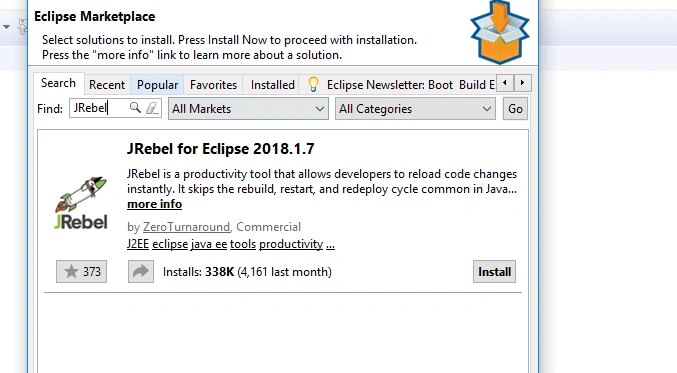Show previous tabs with left arrow
The height and width of the screenshot is (373, 677).
pos(505,82)
